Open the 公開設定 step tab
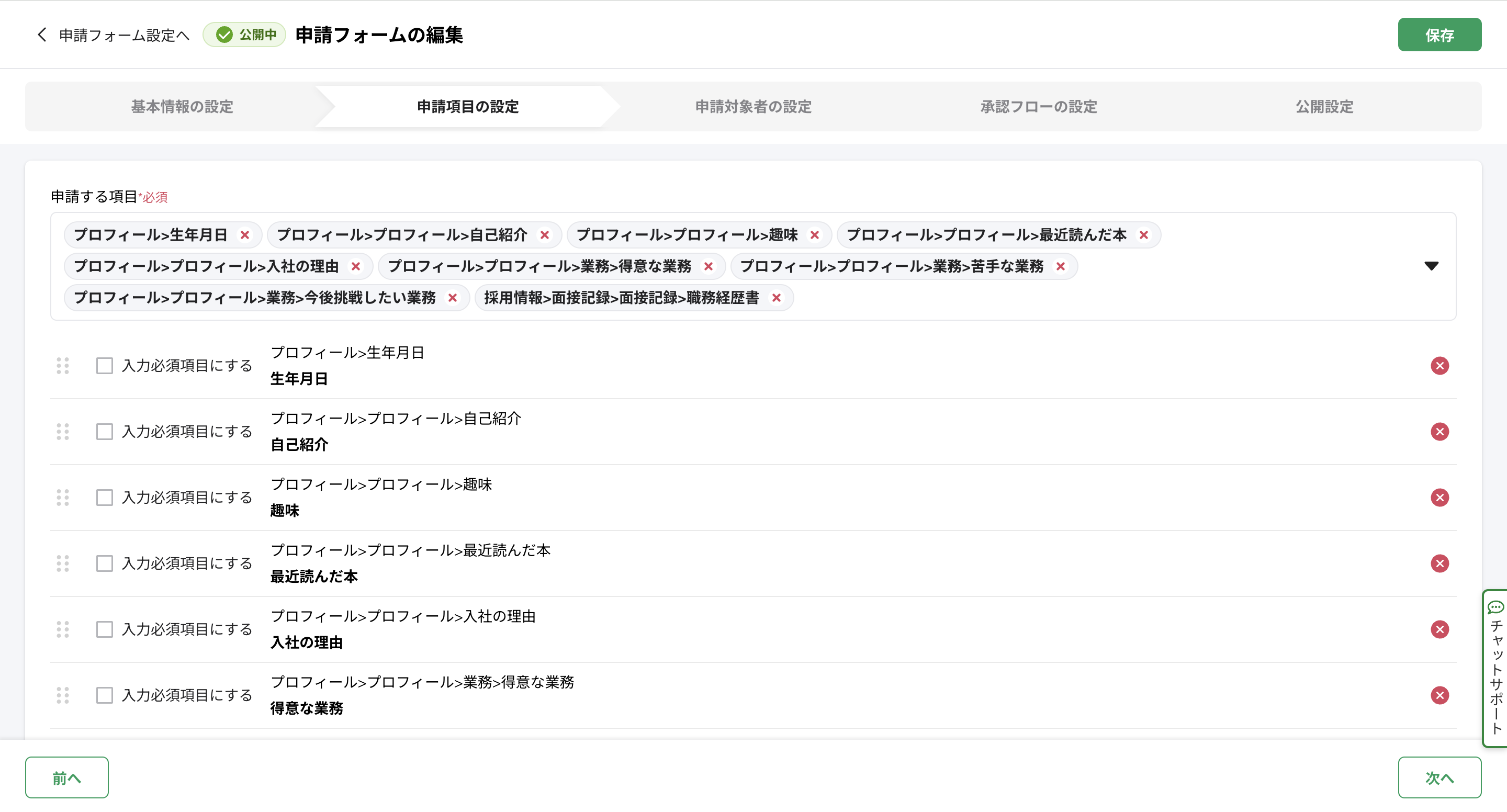 [1324, 107]
